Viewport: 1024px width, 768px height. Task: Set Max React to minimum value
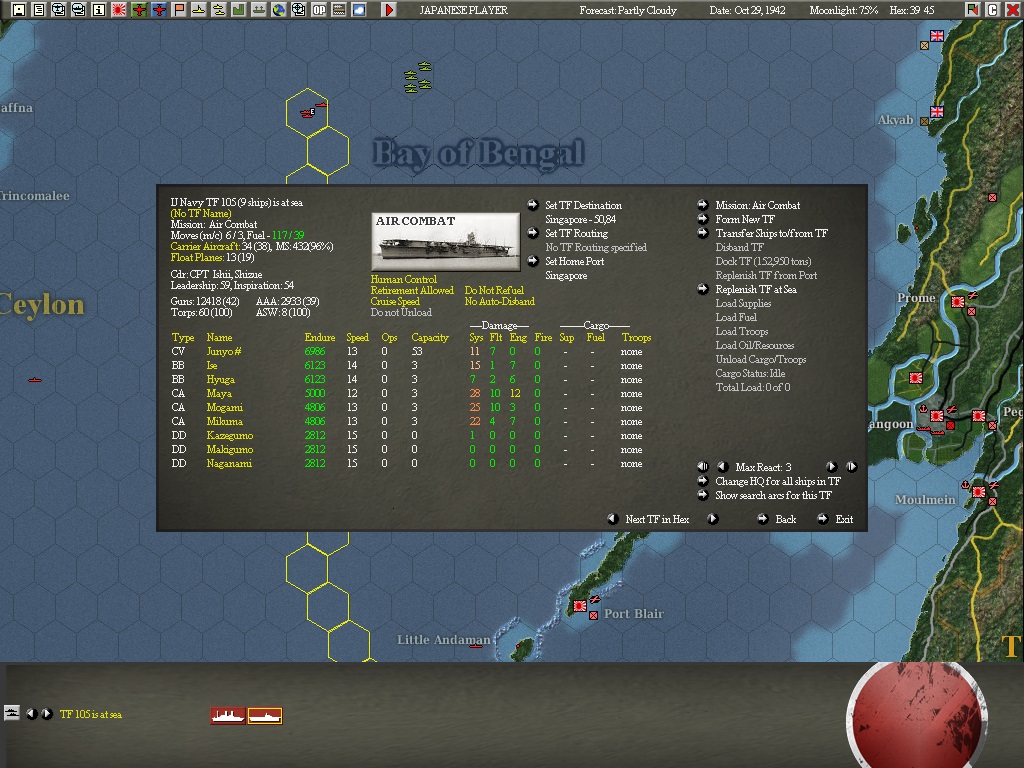click(x=703, y=467)
